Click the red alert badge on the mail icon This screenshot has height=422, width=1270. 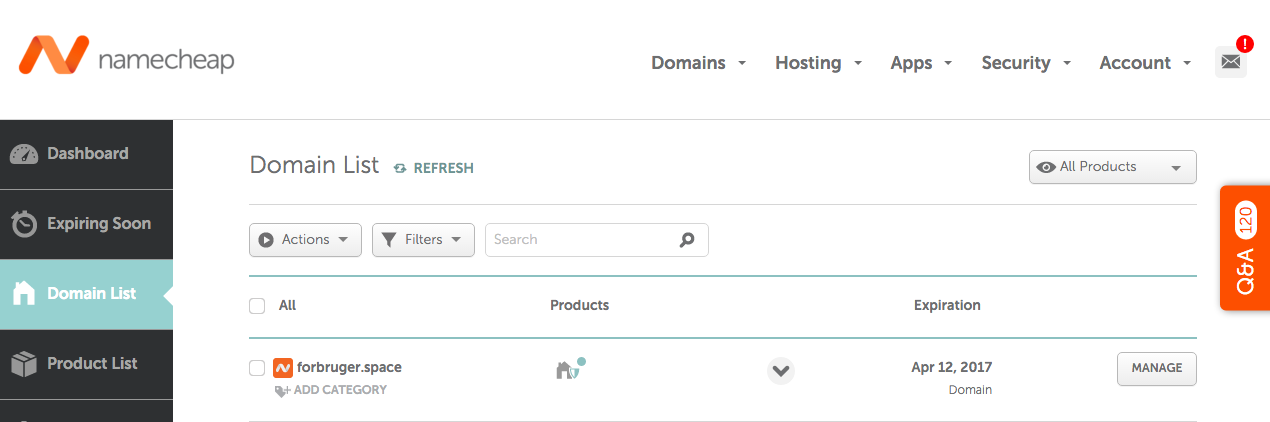click(x=1244, y=44)
